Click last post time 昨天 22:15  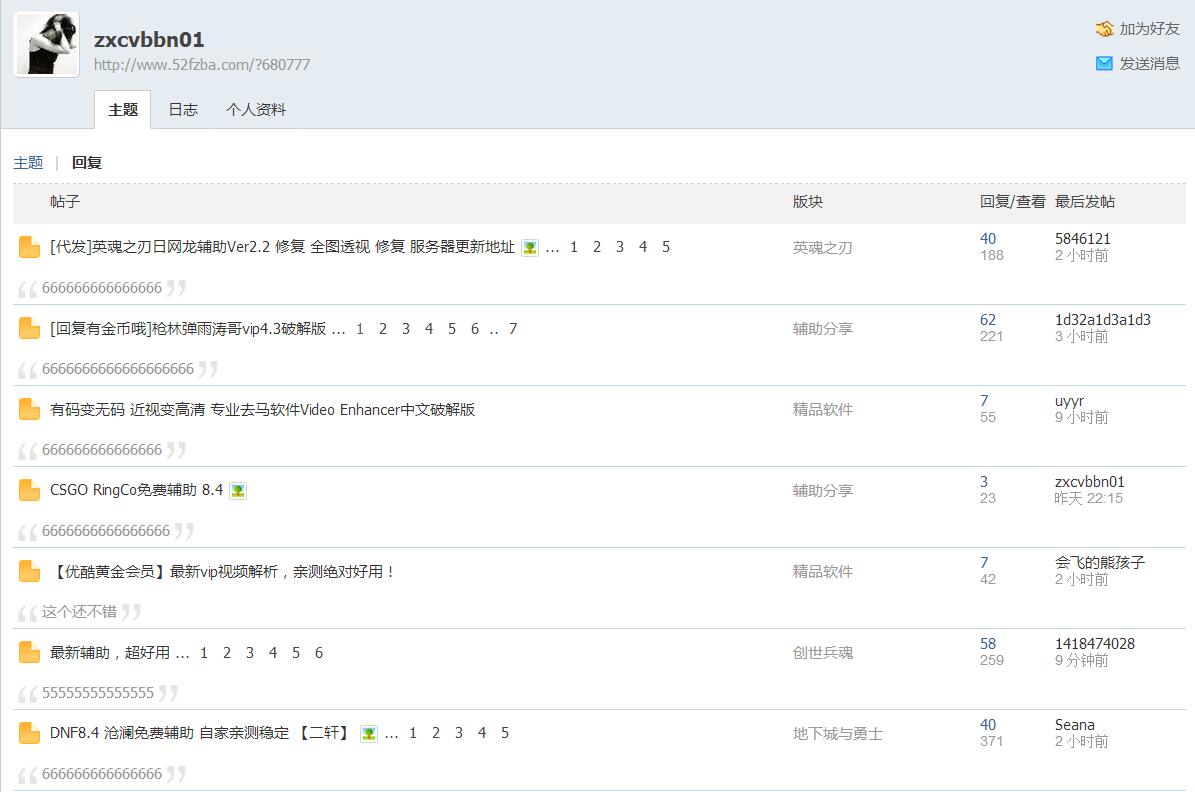coord(1088,499)
